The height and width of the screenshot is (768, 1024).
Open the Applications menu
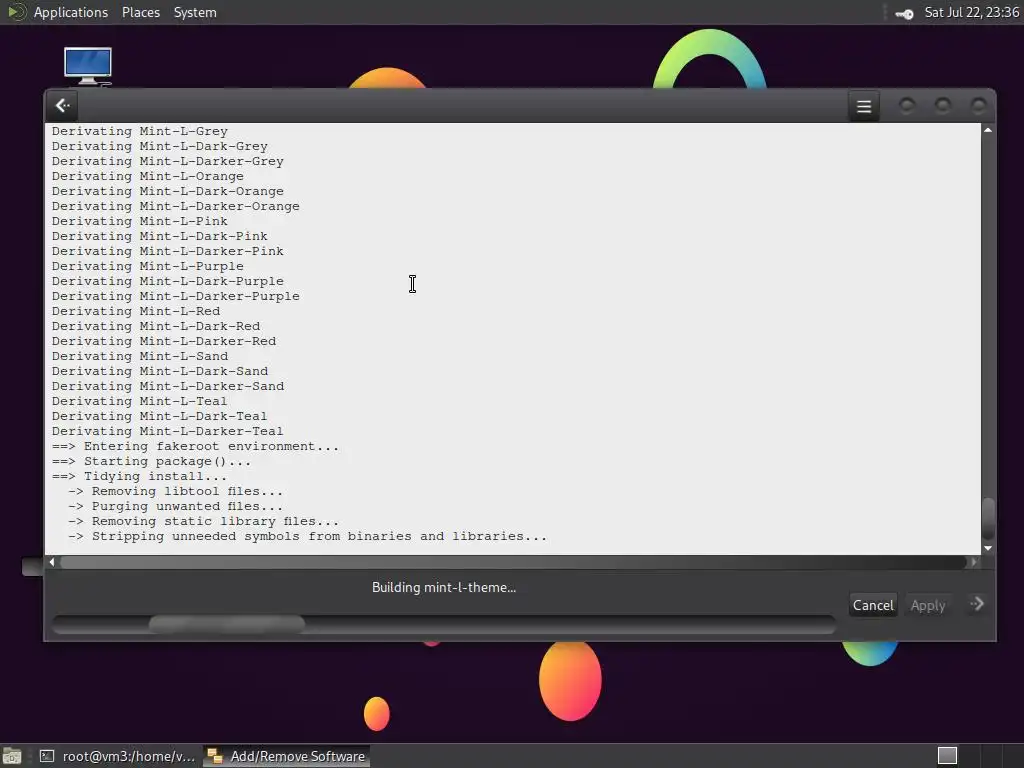click(71, 12)
